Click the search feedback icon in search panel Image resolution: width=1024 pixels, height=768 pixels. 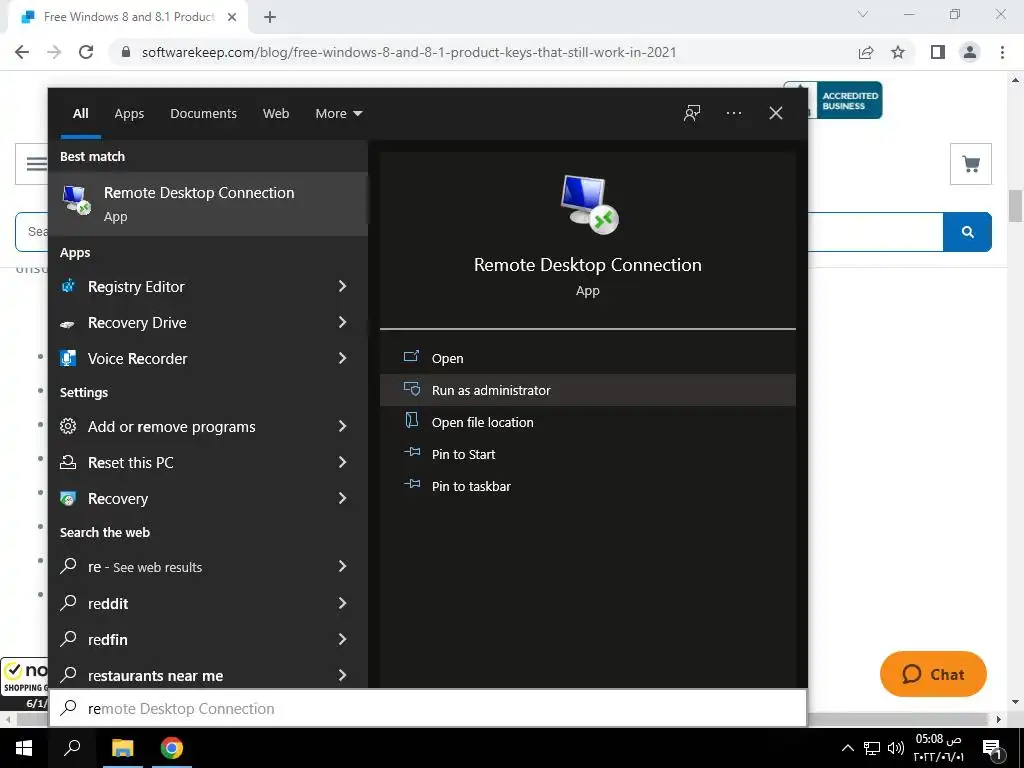(692, 113)
